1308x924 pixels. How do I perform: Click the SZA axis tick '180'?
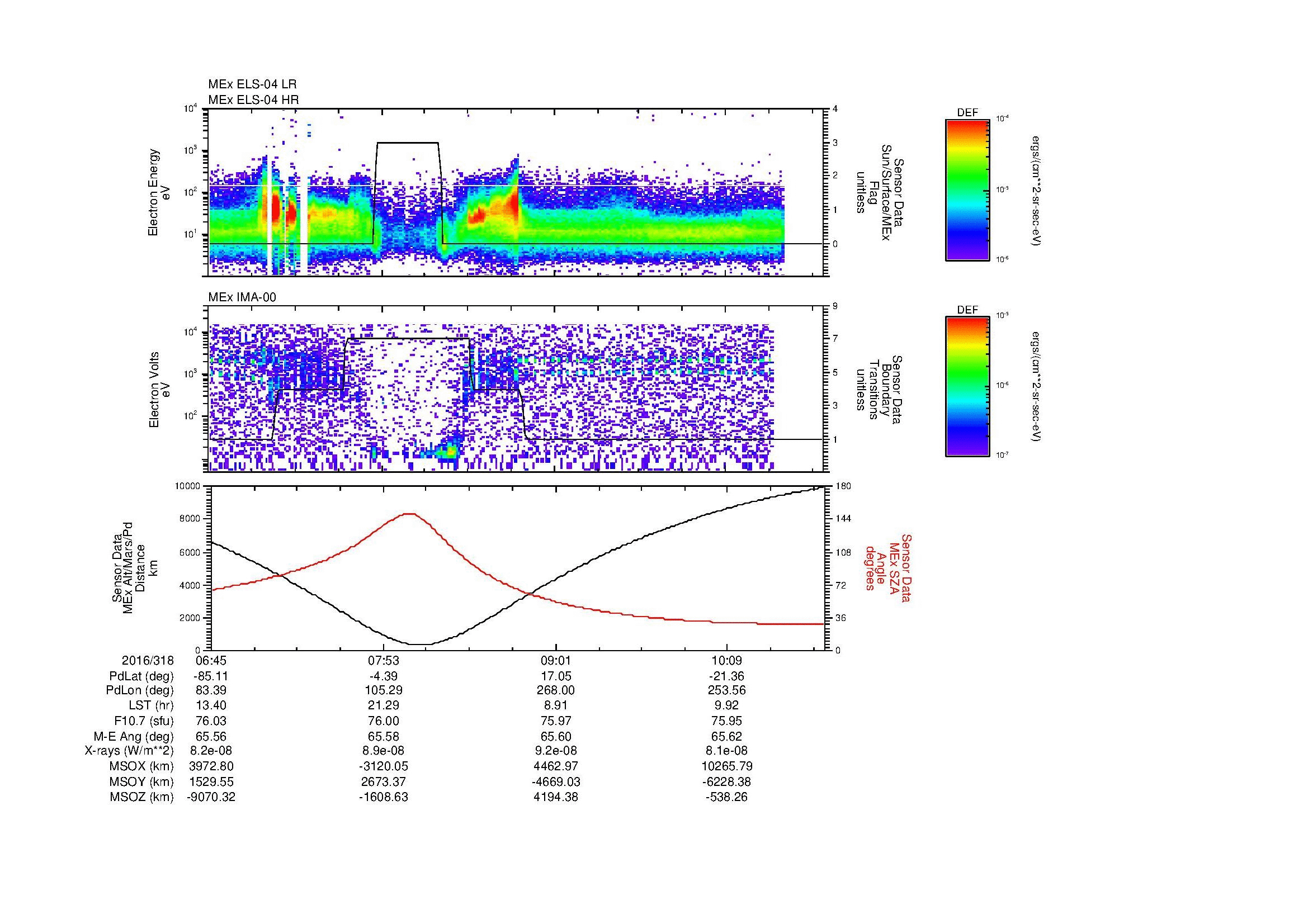point(843,486)
